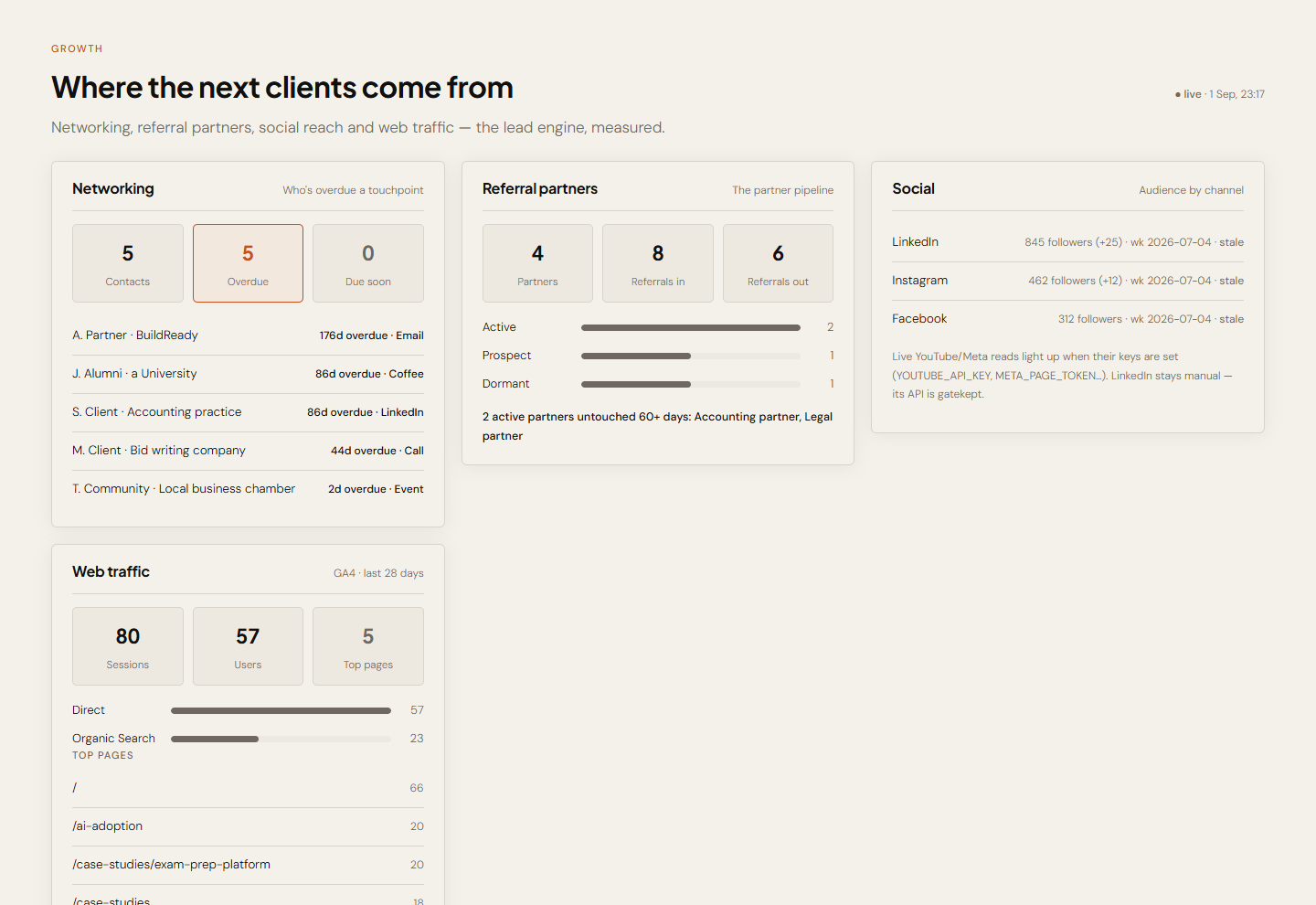Screen dimensions: 1316x905
Task: Click the '2 active partners untouched 60+ days' note
Action: tap(658, 426)
